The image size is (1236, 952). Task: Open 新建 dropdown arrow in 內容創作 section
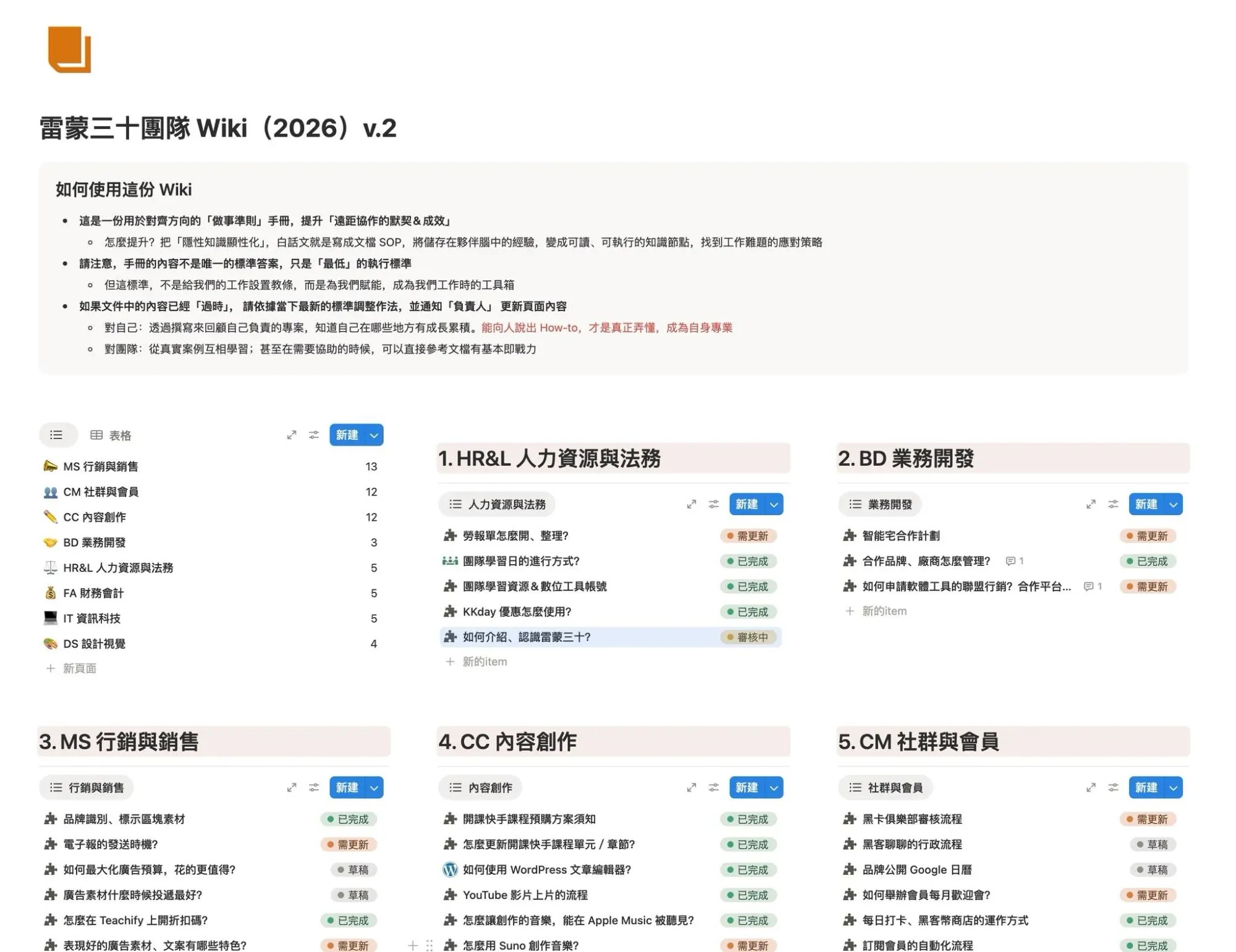(x=774, y=788)
